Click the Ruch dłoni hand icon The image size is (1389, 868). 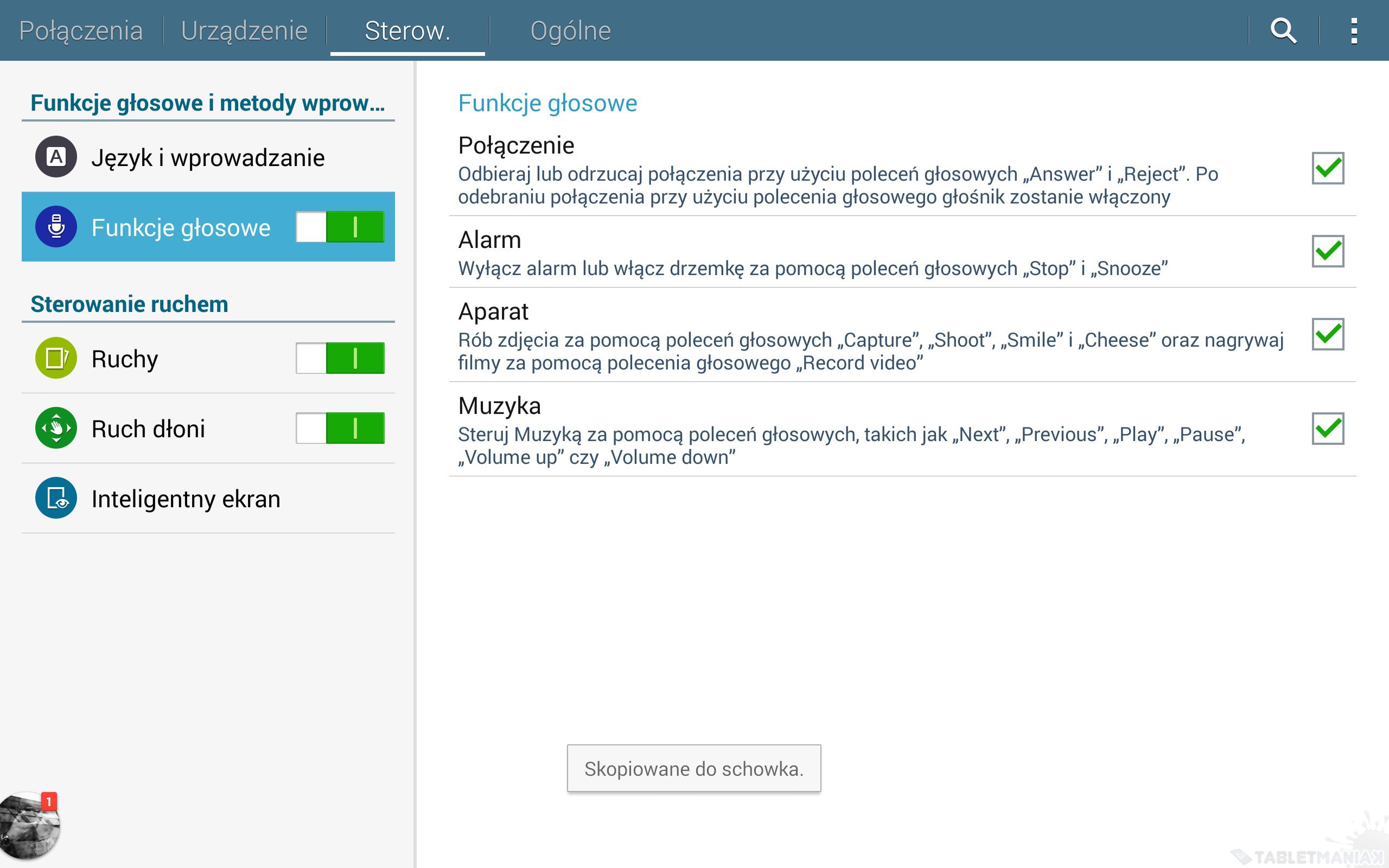pyautogui.click(x=56, y=428)
